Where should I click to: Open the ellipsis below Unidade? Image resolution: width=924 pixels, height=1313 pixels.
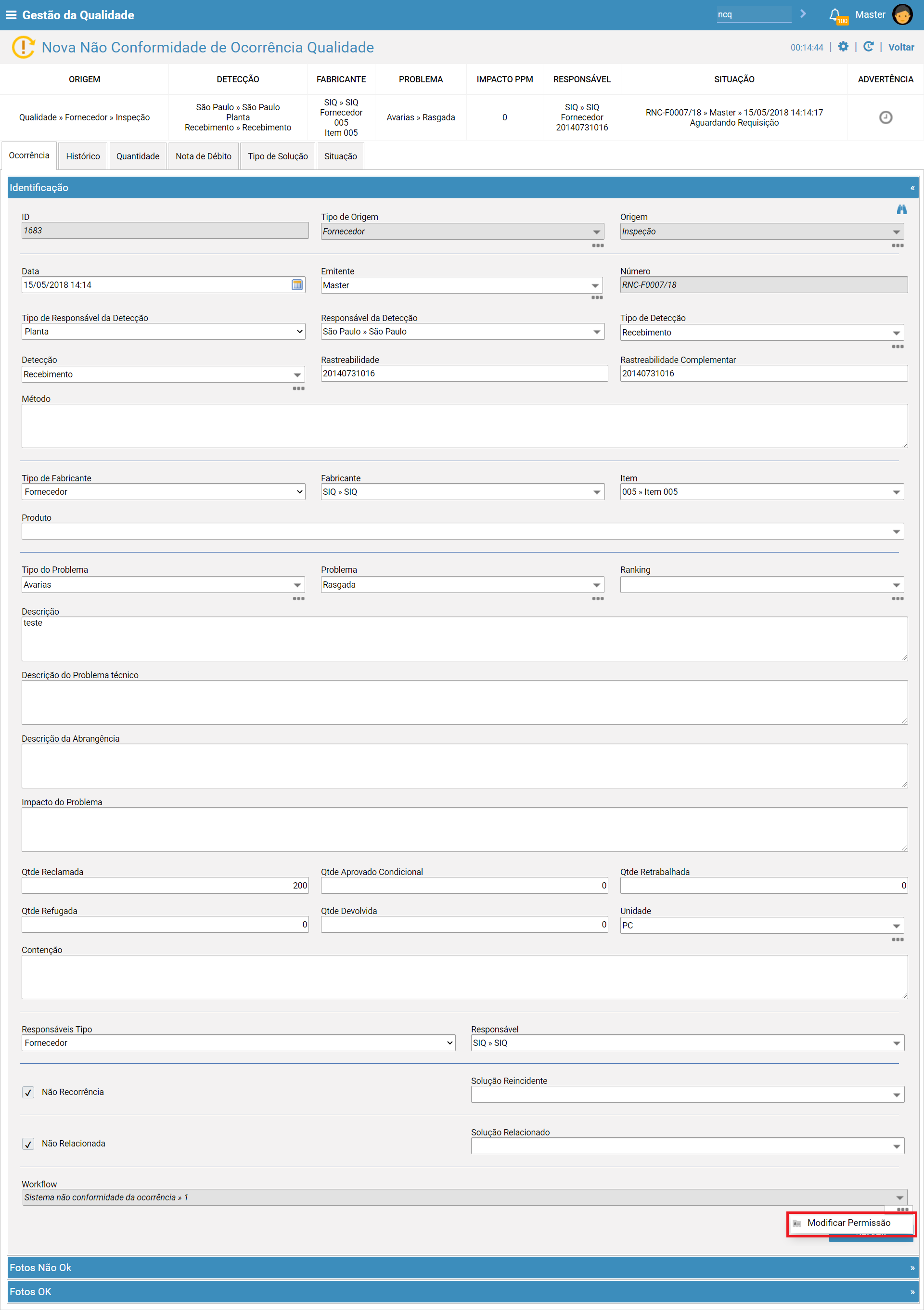[x=898, y=940]
